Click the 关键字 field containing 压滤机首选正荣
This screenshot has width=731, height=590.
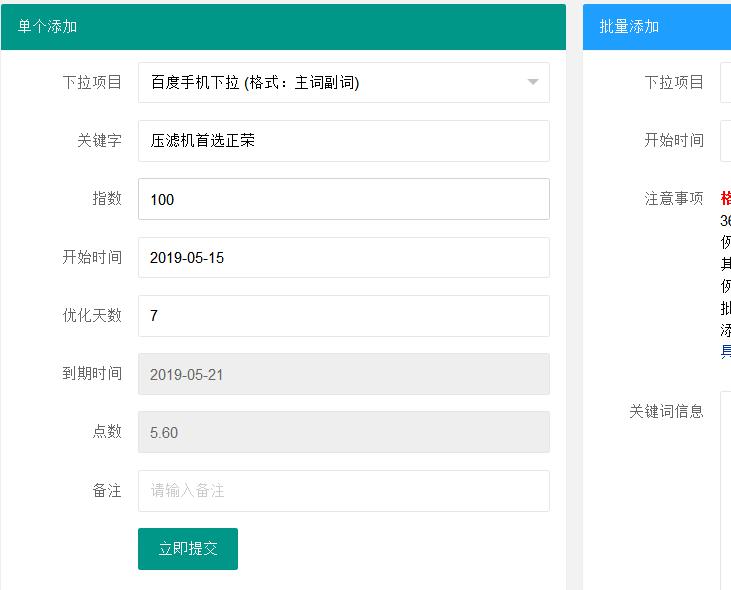coord(343,141)
